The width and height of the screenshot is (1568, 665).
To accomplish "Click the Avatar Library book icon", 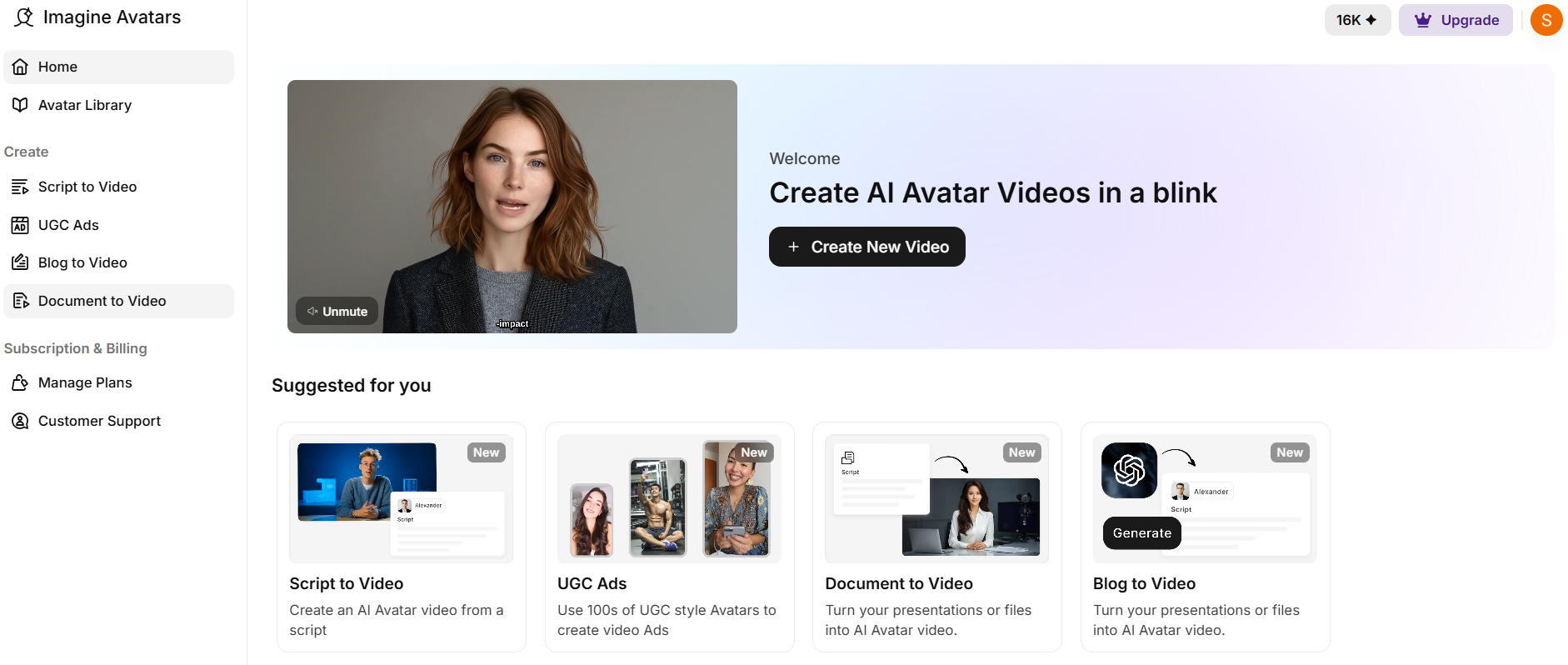I will pyautogui.click(x=21, y=105).
